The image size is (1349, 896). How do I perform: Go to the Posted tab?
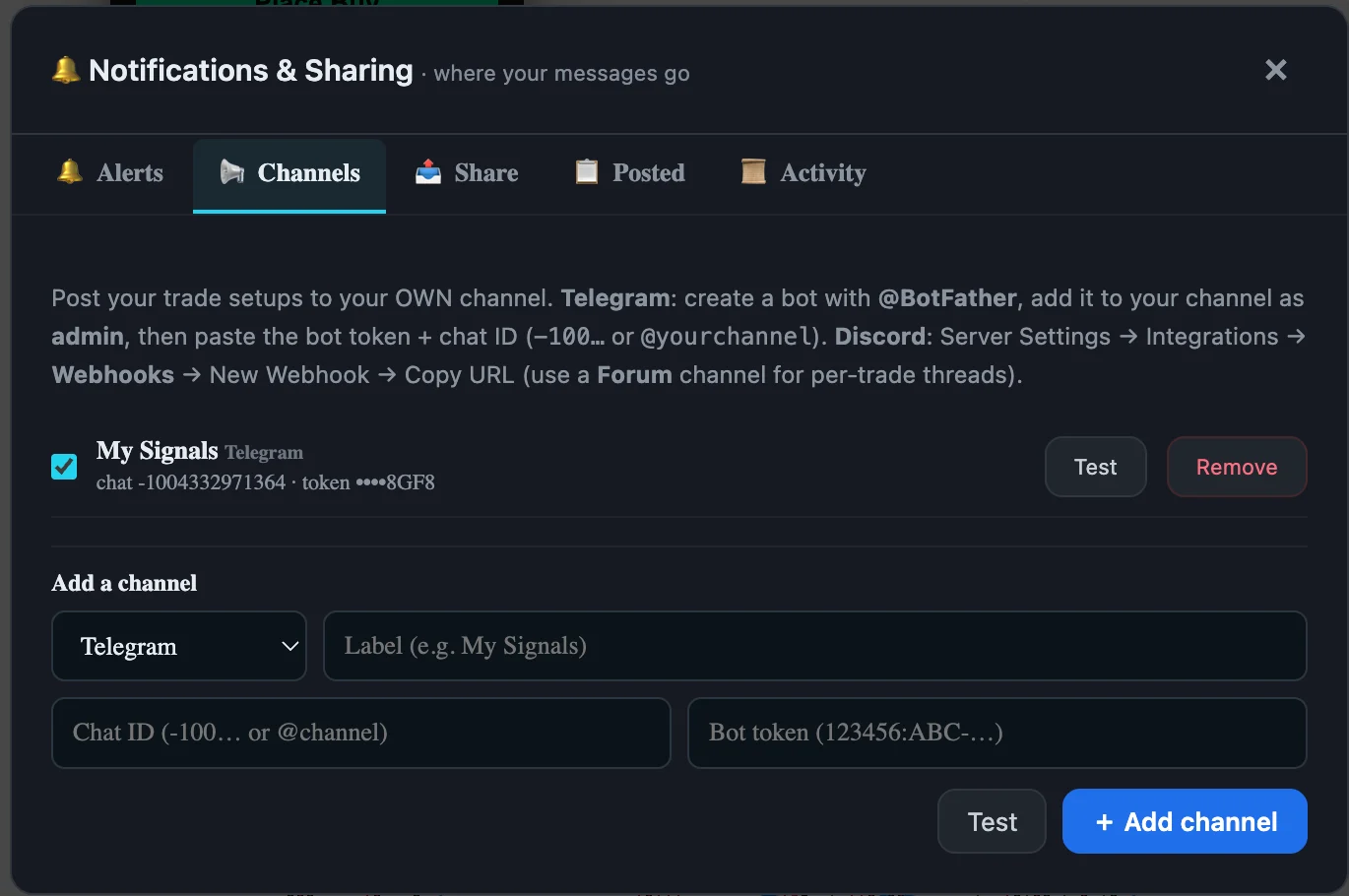tap(630, 173)
